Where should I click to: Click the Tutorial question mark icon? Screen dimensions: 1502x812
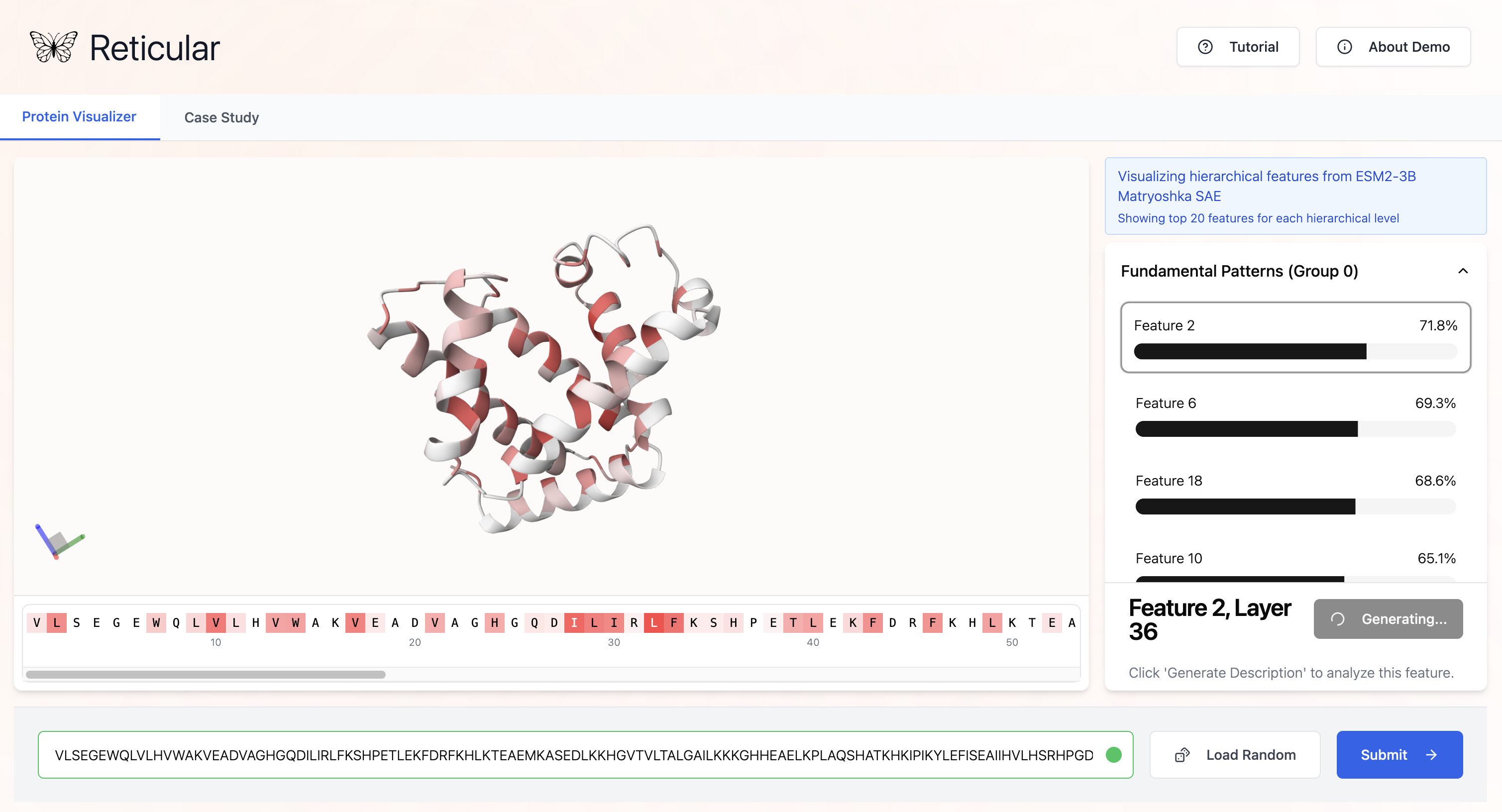[x=1205, y=47]
